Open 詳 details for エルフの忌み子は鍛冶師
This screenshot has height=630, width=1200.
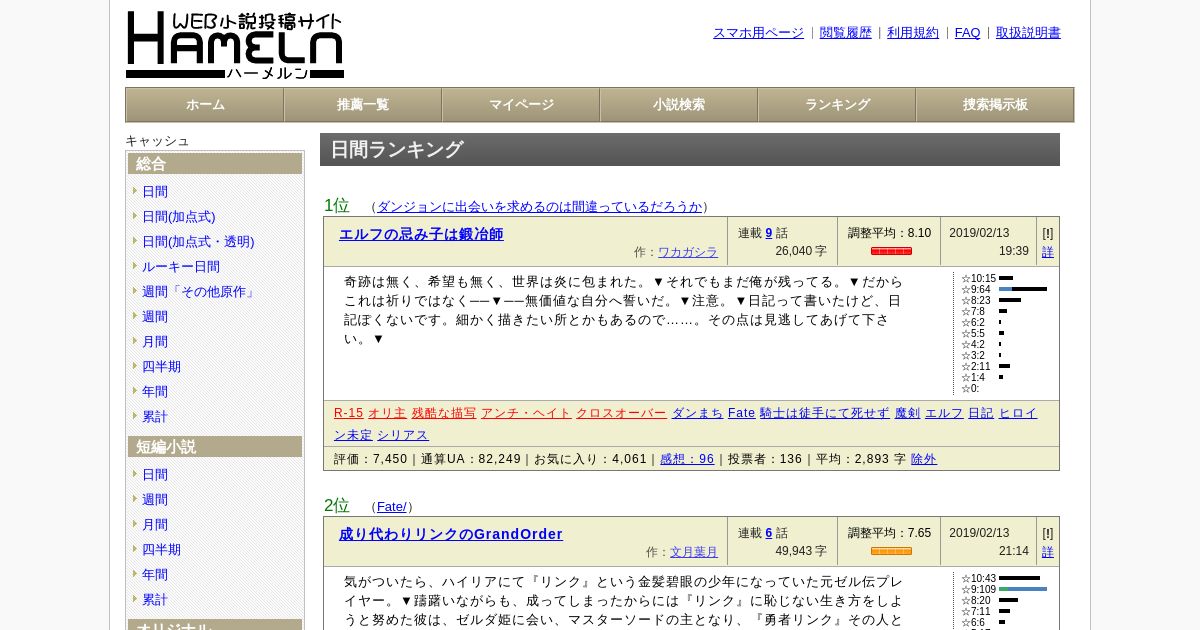click(1048, 252)
